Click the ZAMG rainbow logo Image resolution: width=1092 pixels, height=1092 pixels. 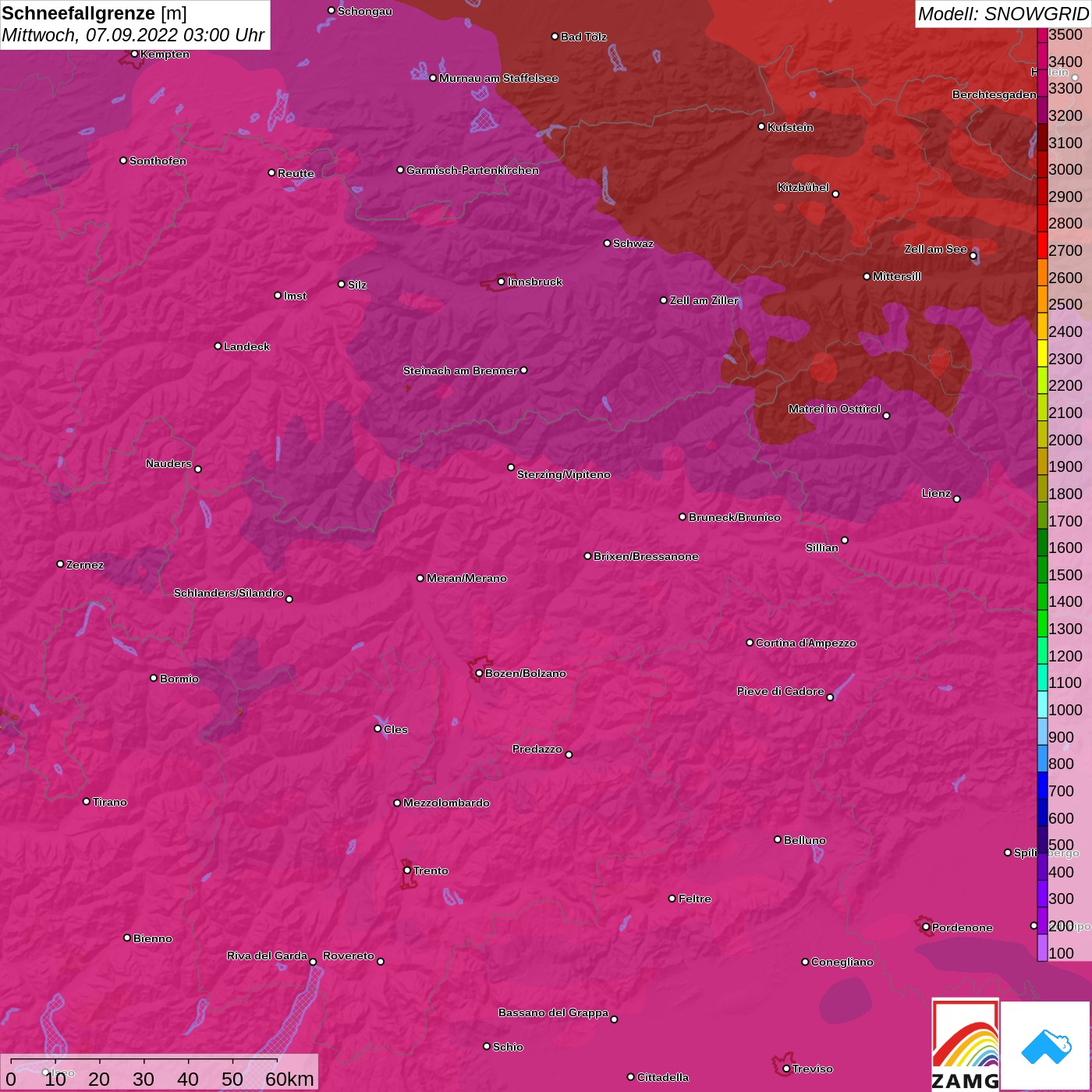(966, 1045)
